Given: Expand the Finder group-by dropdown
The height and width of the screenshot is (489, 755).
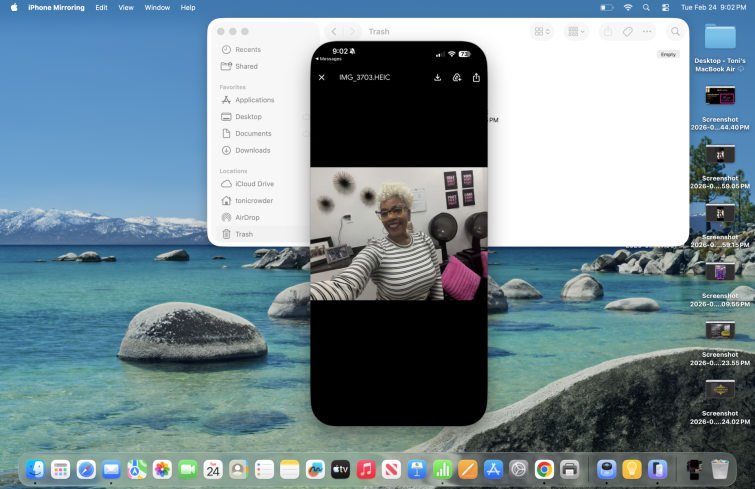Looking at the screenshot, I should tap(577, 32).
